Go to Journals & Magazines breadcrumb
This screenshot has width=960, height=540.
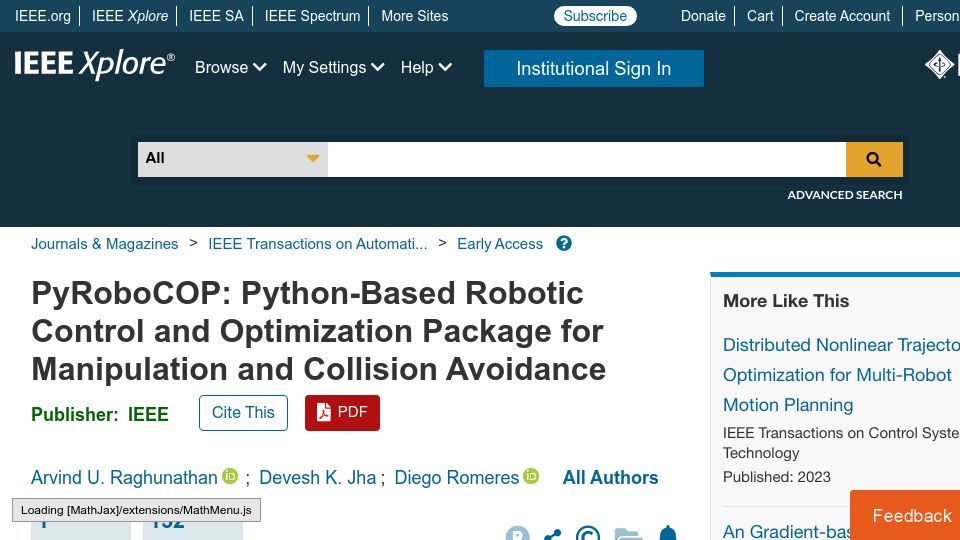tap(105, 244)
